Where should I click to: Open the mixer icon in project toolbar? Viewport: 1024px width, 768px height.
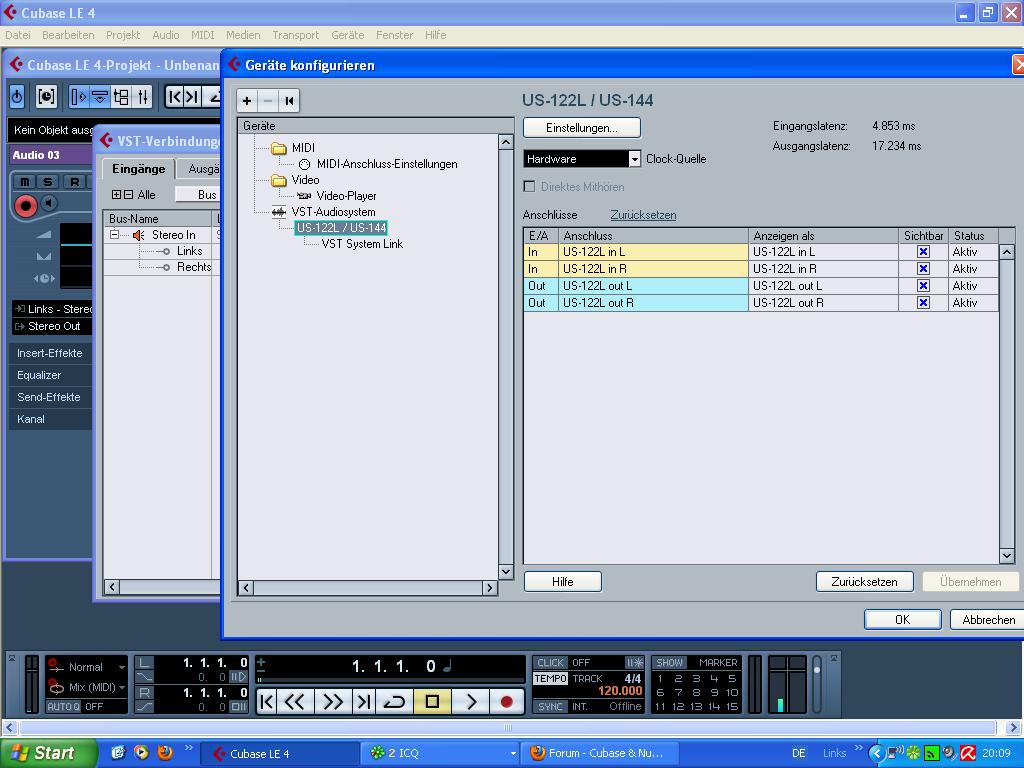pos(143,97)
